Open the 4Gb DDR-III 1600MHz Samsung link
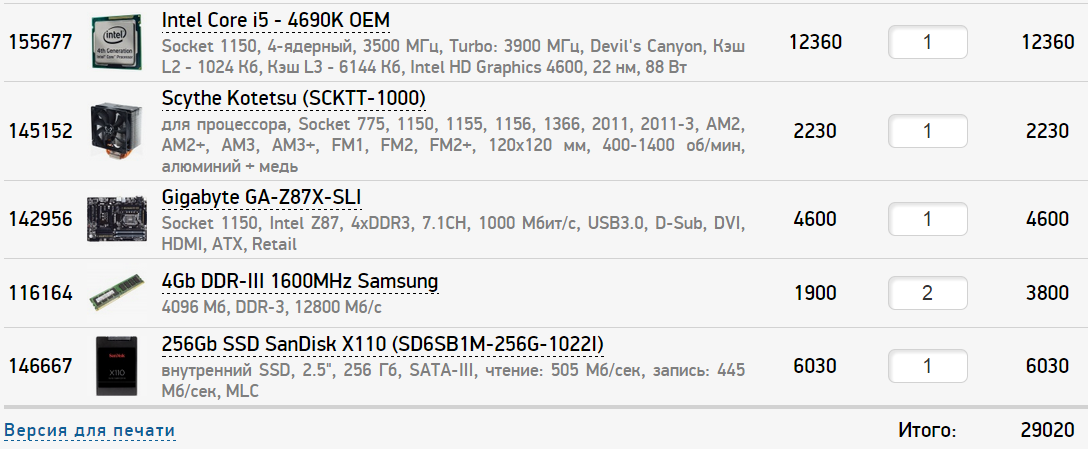1088x449 pixels. point(300,281)
